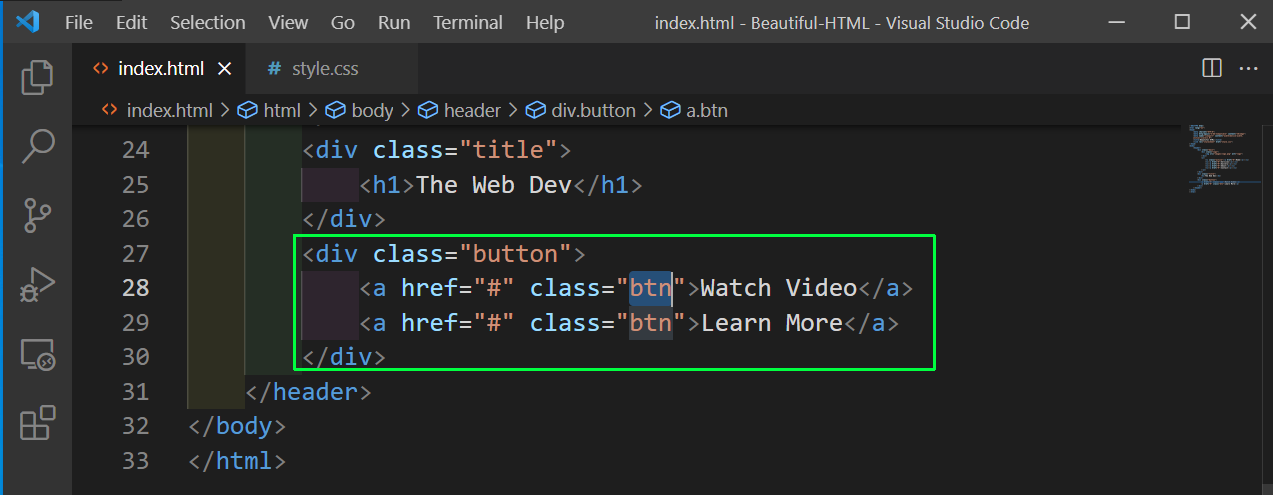Viewport: 1273px width, 495px height.
Task: Click line number 33 in gutter
Action: point(135,460)
